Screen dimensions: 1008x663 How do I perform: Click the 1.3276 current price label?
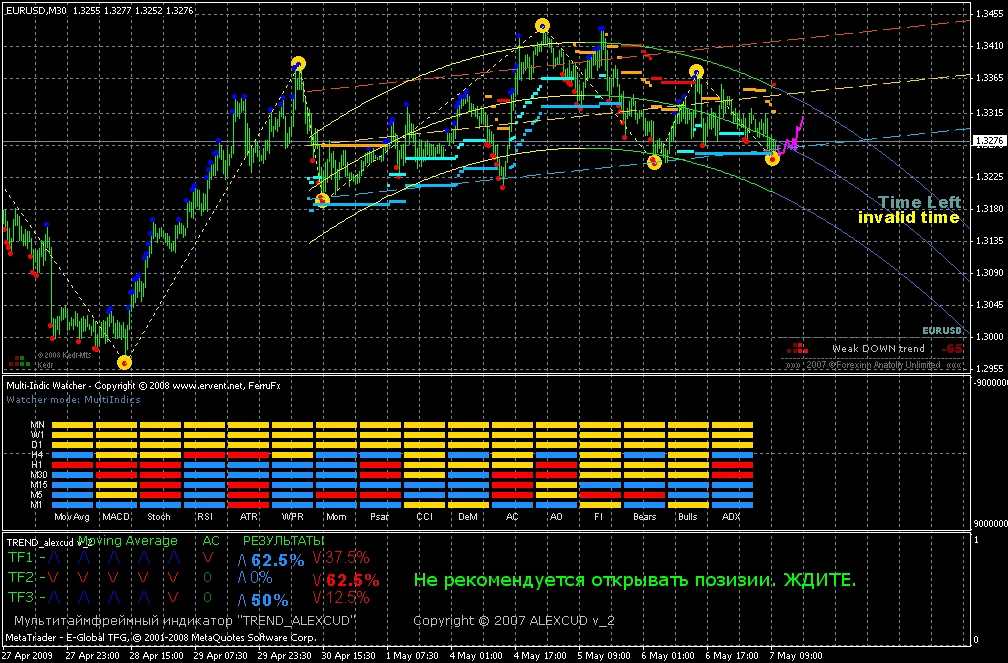point(987,143)
